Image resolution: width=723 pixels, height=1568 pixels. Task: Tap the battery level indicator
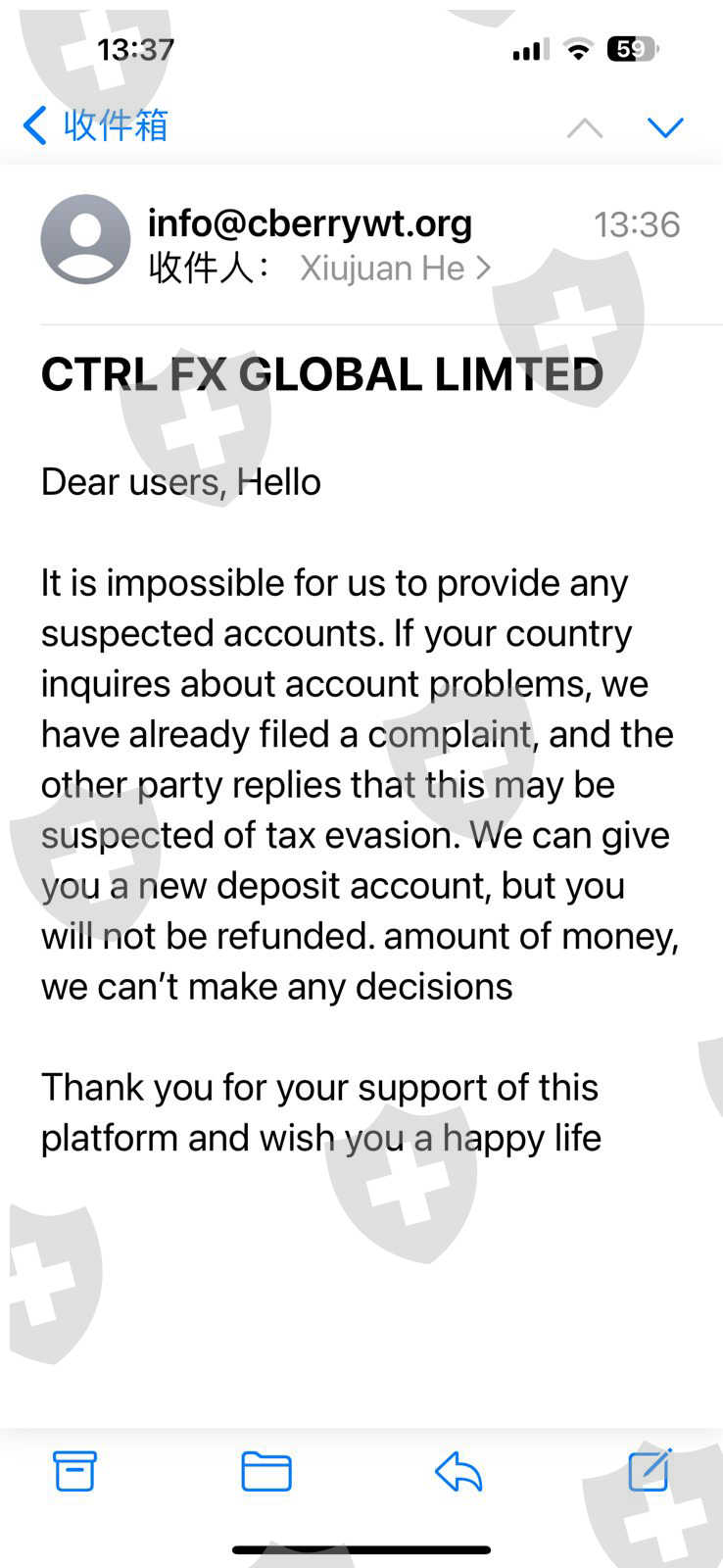click(632, 49)
